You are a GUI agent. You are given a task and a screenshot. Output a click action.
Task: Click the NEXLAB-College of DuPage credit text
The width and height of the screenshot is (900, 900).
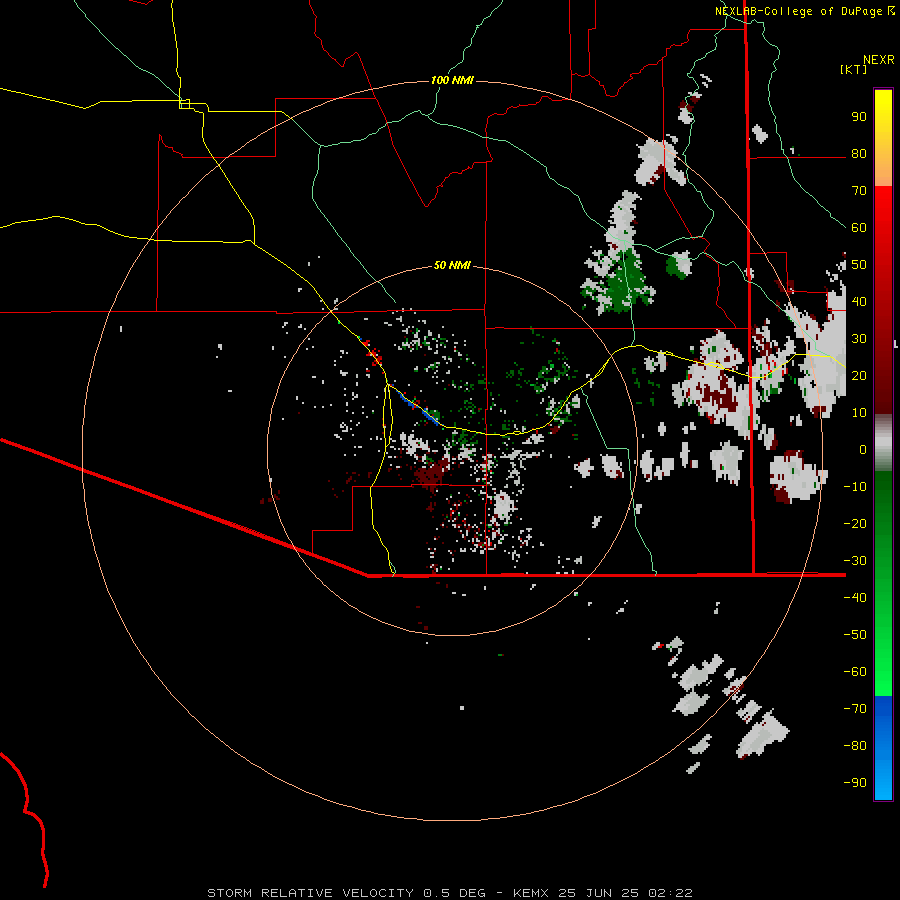tap(798, 11)
